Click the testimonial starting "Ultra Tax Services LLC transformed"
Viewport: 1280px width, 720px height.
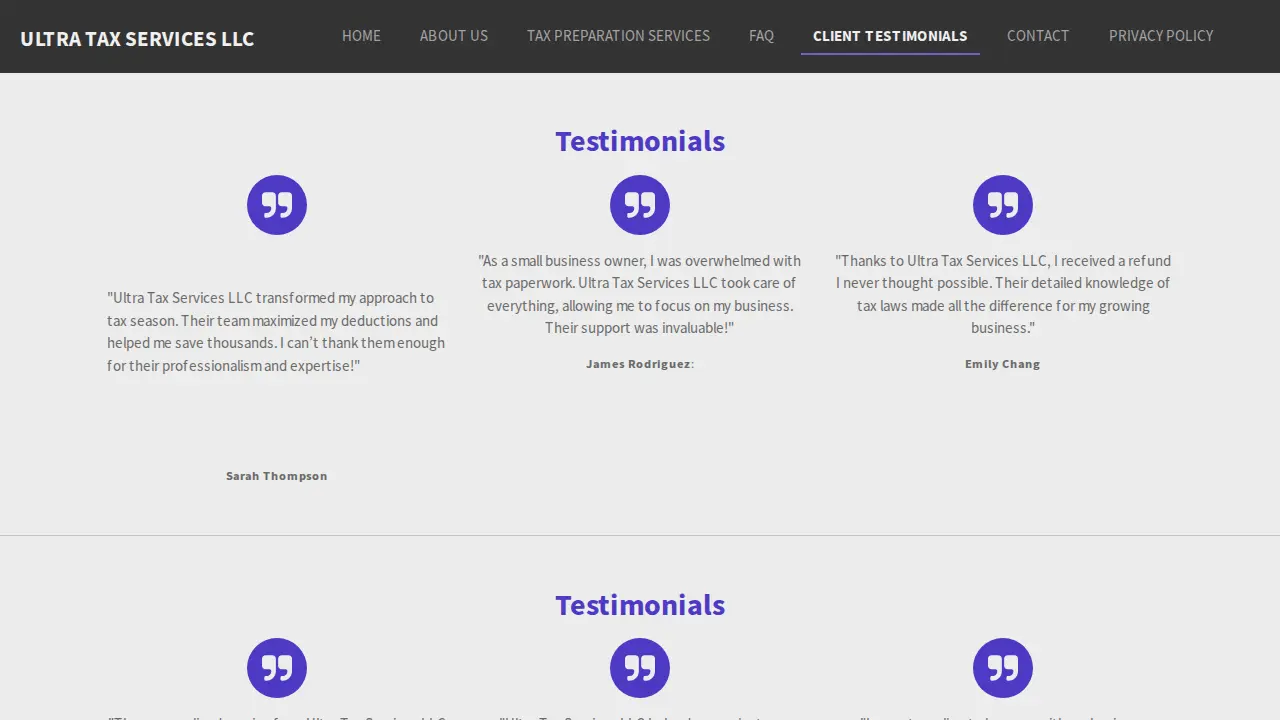pyautogui.click(x=277, y=332)
